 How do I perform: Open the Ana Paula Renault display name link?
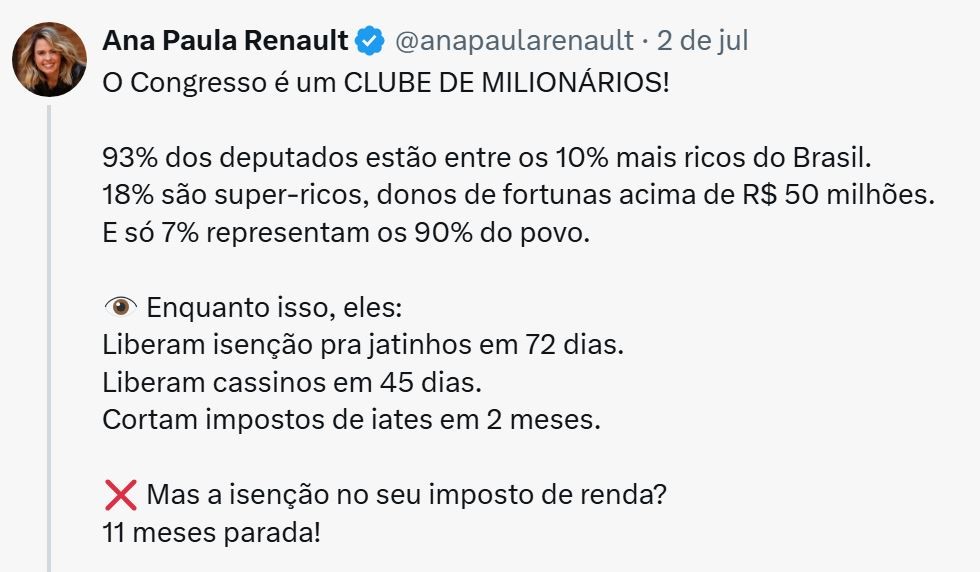(x=225, y=41)
